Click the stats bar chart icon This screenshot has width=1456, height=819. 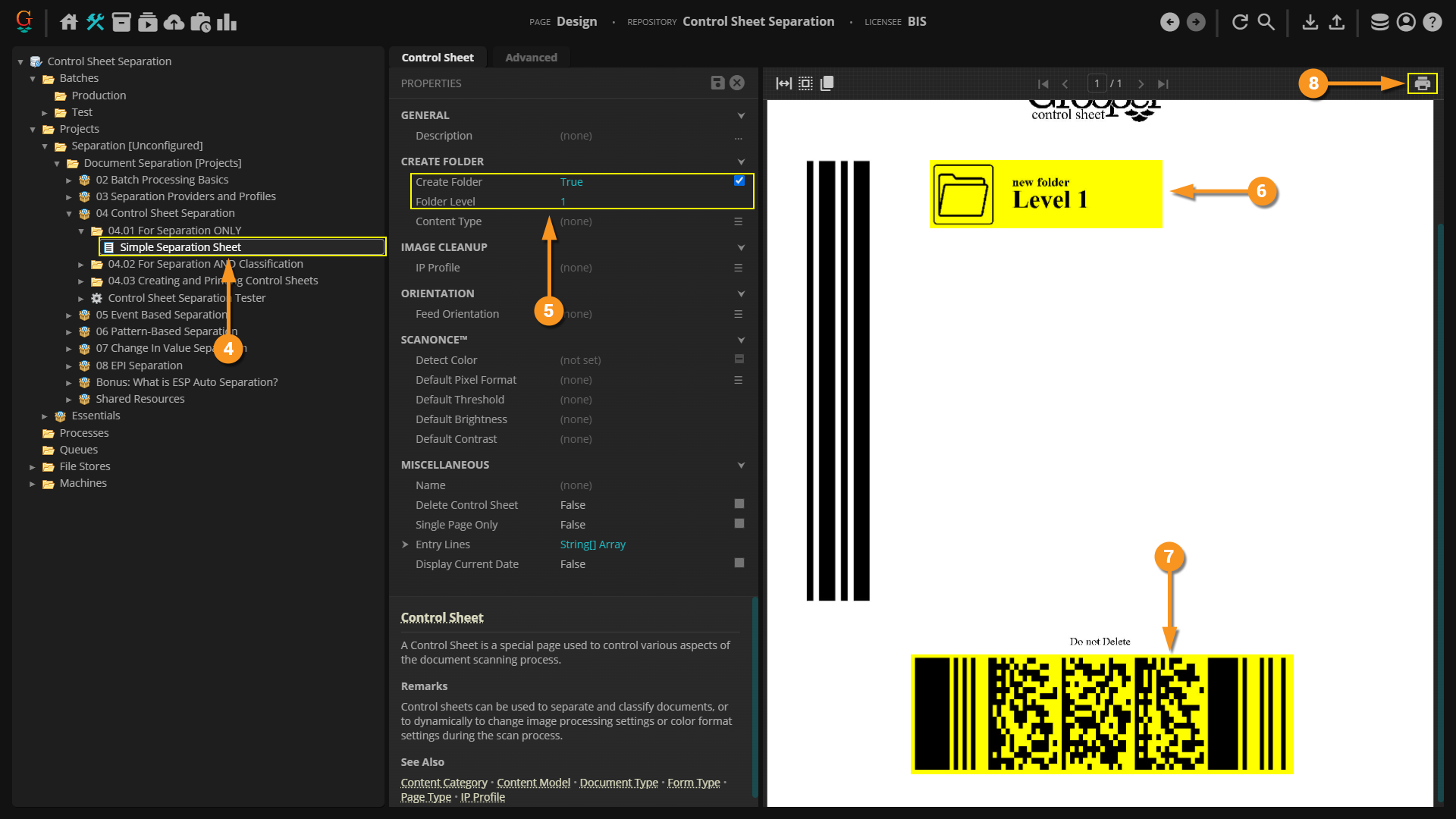(227, 22)
